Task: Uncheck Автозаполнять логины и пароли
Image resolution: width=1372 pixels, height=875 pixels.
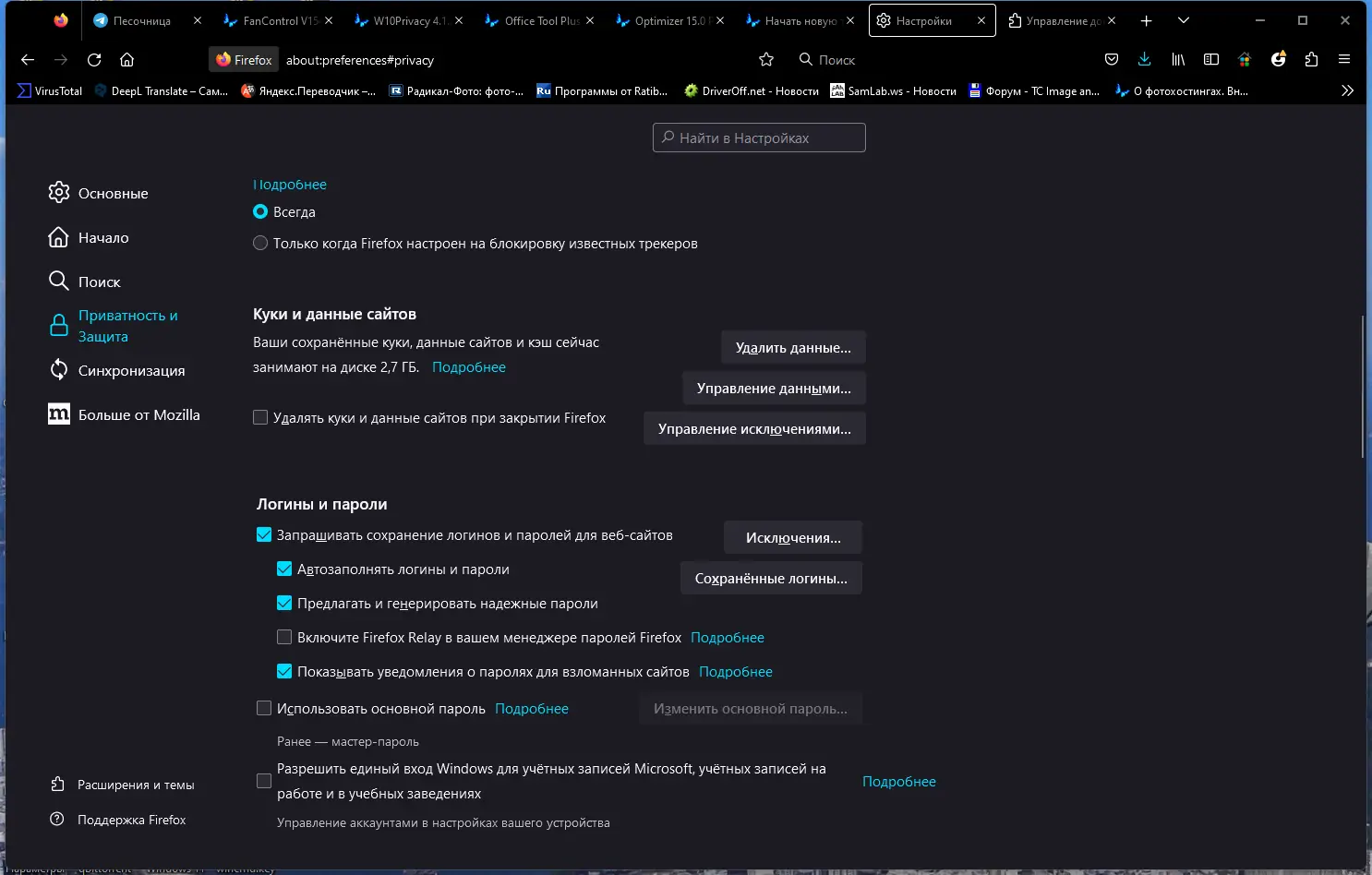Action: tap(284, 569)
